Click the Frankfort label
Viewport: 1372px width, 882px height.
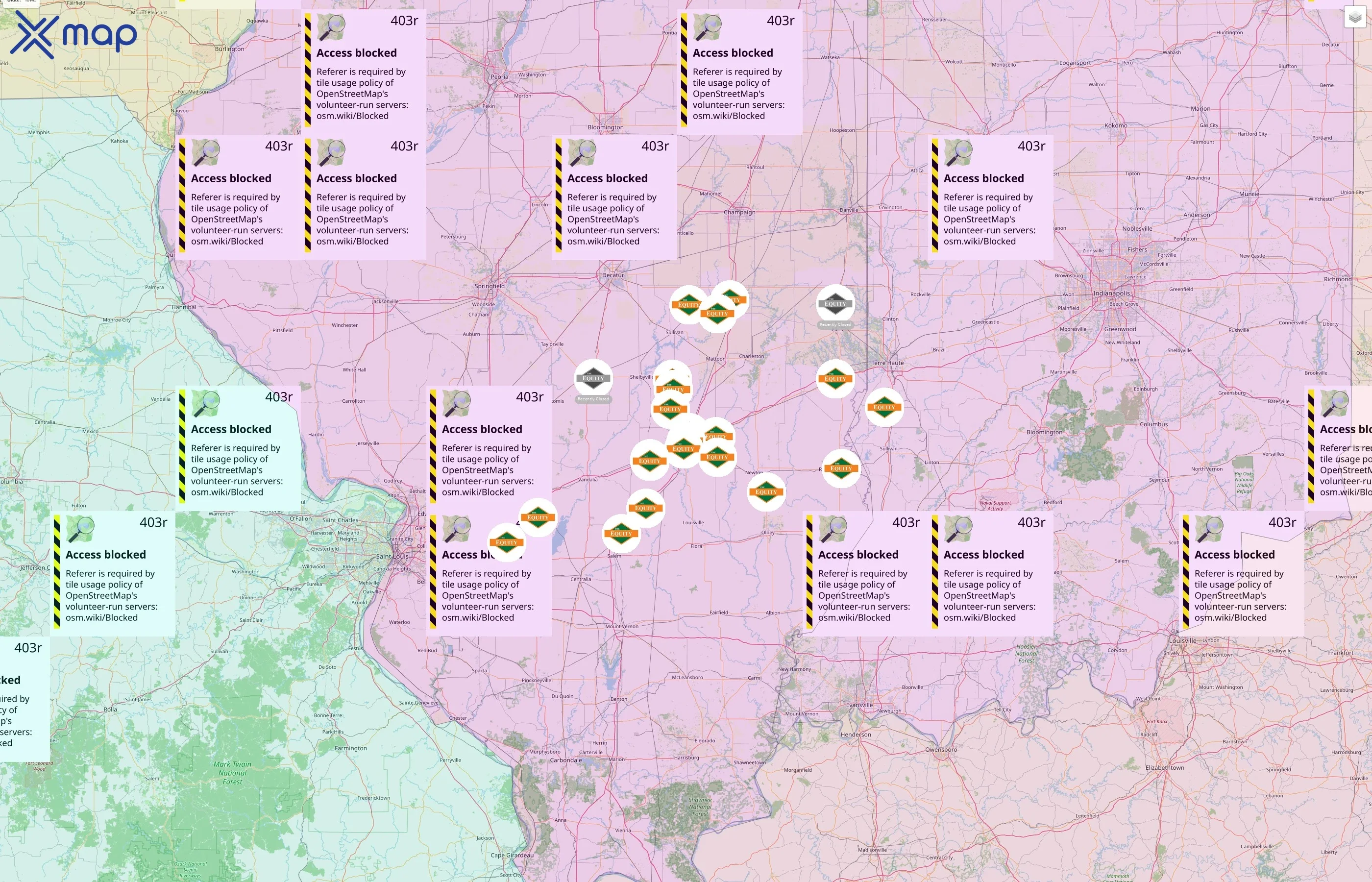1341,652
